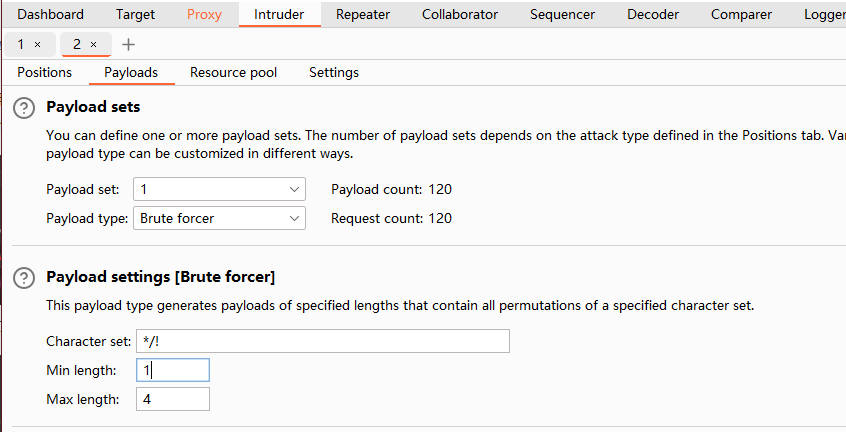
Task: Open the Resource pool tab
Action: [x=233, y=73]
